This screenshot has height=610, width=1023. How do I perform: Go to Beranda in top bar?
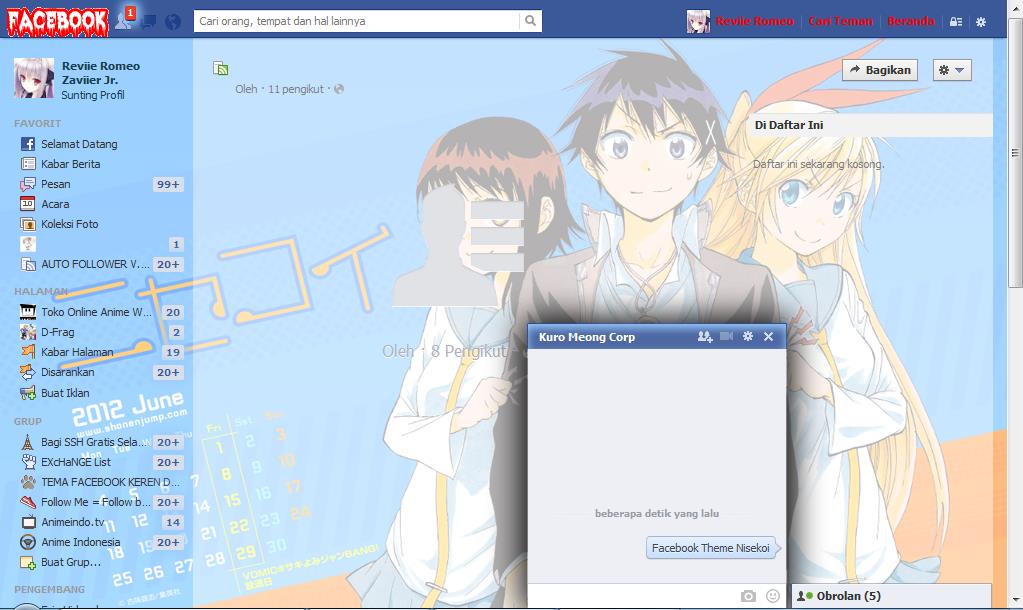tap(911, 21)
